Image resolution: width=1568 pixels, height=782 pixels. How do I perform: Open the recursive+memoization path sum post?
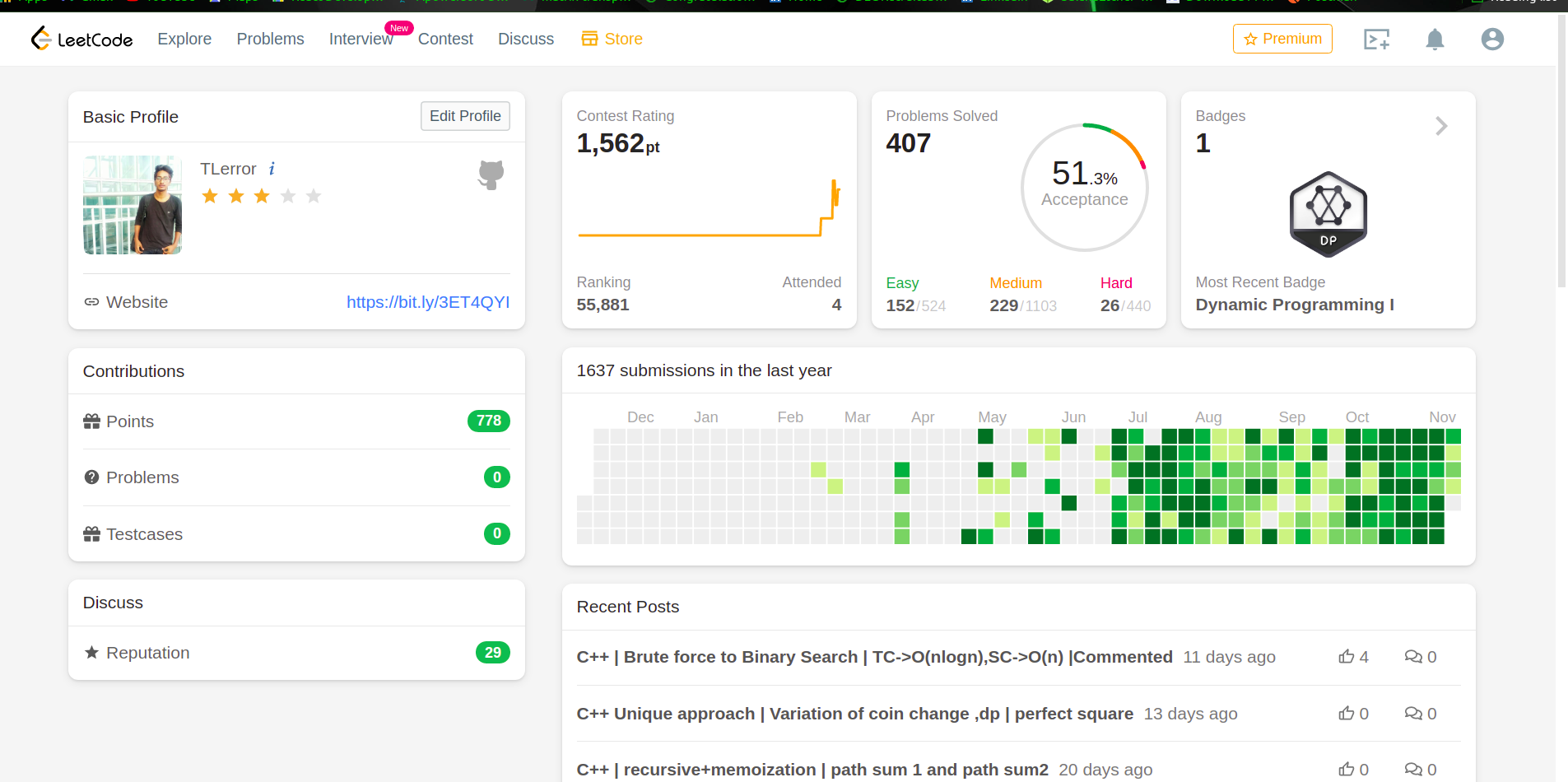812,770
